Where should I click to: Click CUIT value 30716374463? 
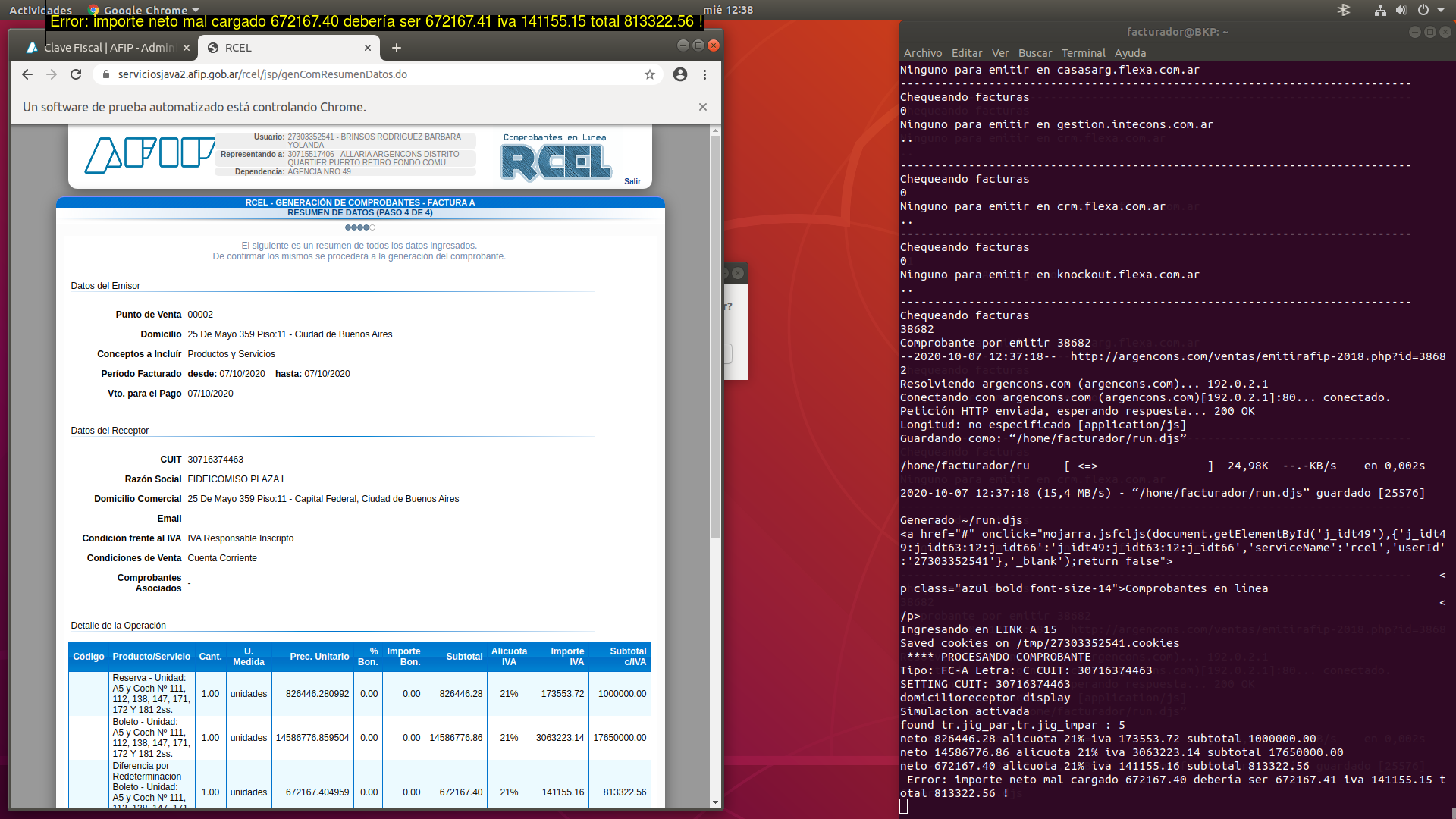tap(215, 460)
